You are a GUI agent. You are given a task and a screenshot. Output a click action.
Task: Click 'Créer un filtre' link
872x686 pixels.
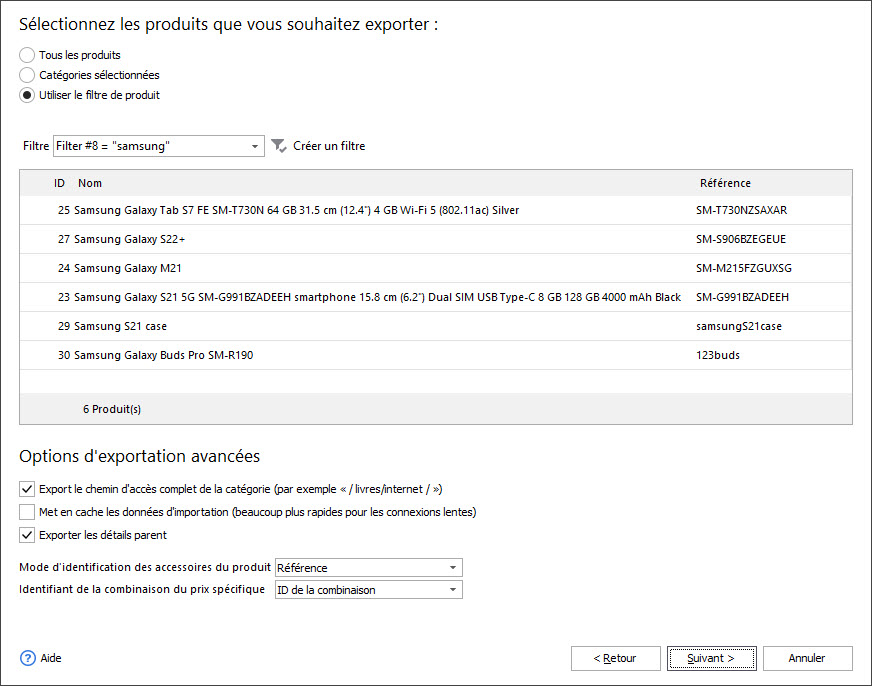(x=329, y=146)
